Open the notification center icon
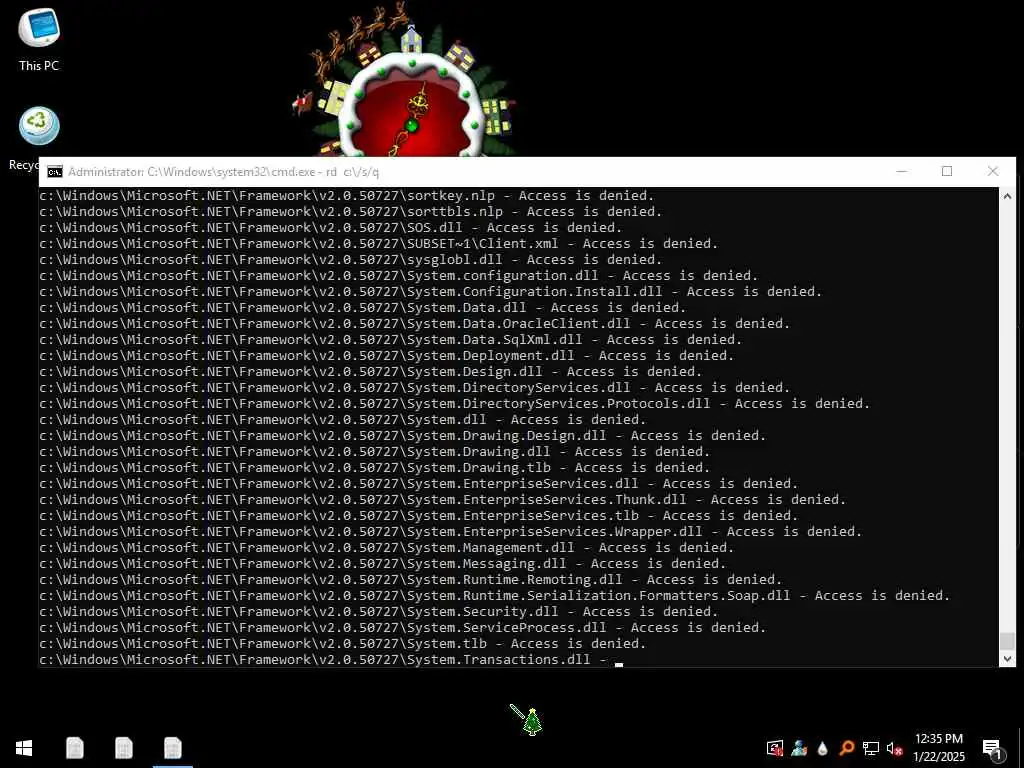This screenshot has height=768, width=1024. click(x=993, y=749)
